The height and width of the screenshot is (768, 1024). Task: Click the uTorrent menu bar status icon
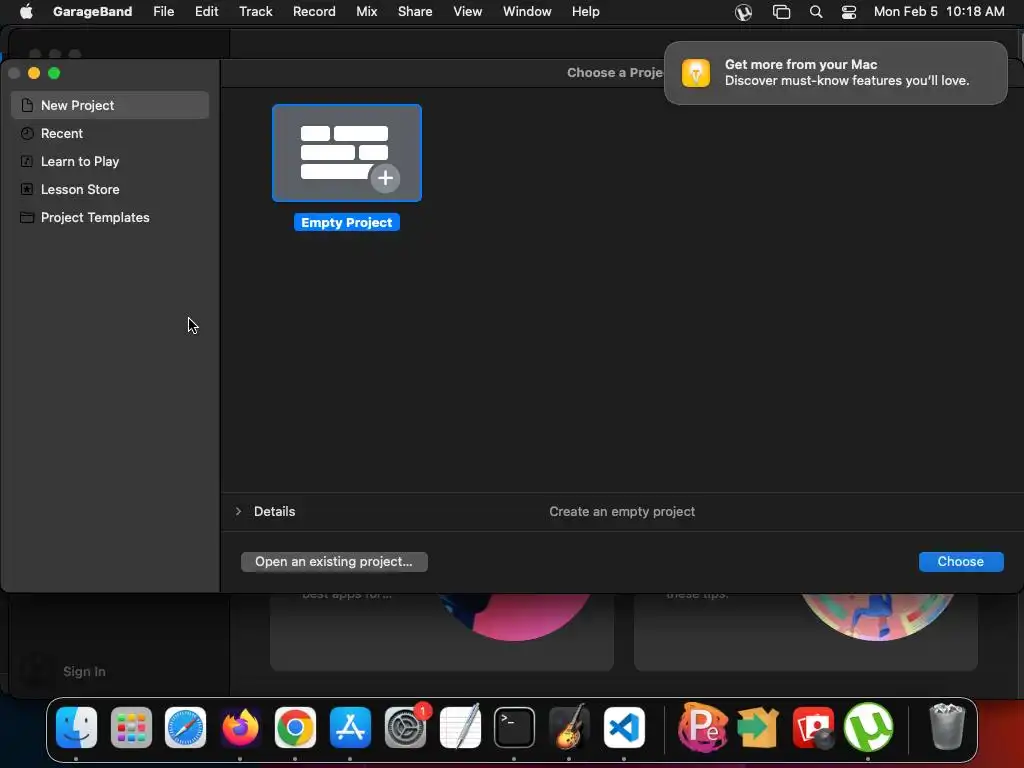pyautogui.click(x=743, y=12)
